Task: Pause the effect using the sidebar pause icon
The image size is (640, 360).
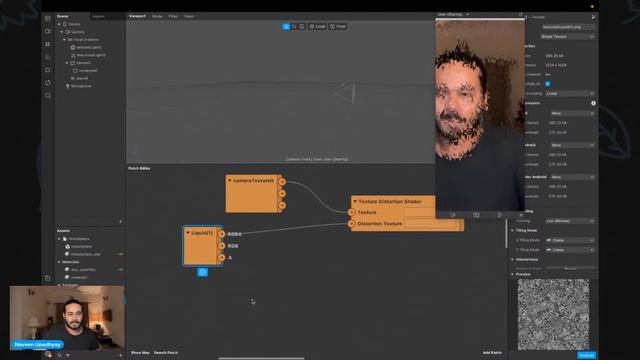Action: 48,44
